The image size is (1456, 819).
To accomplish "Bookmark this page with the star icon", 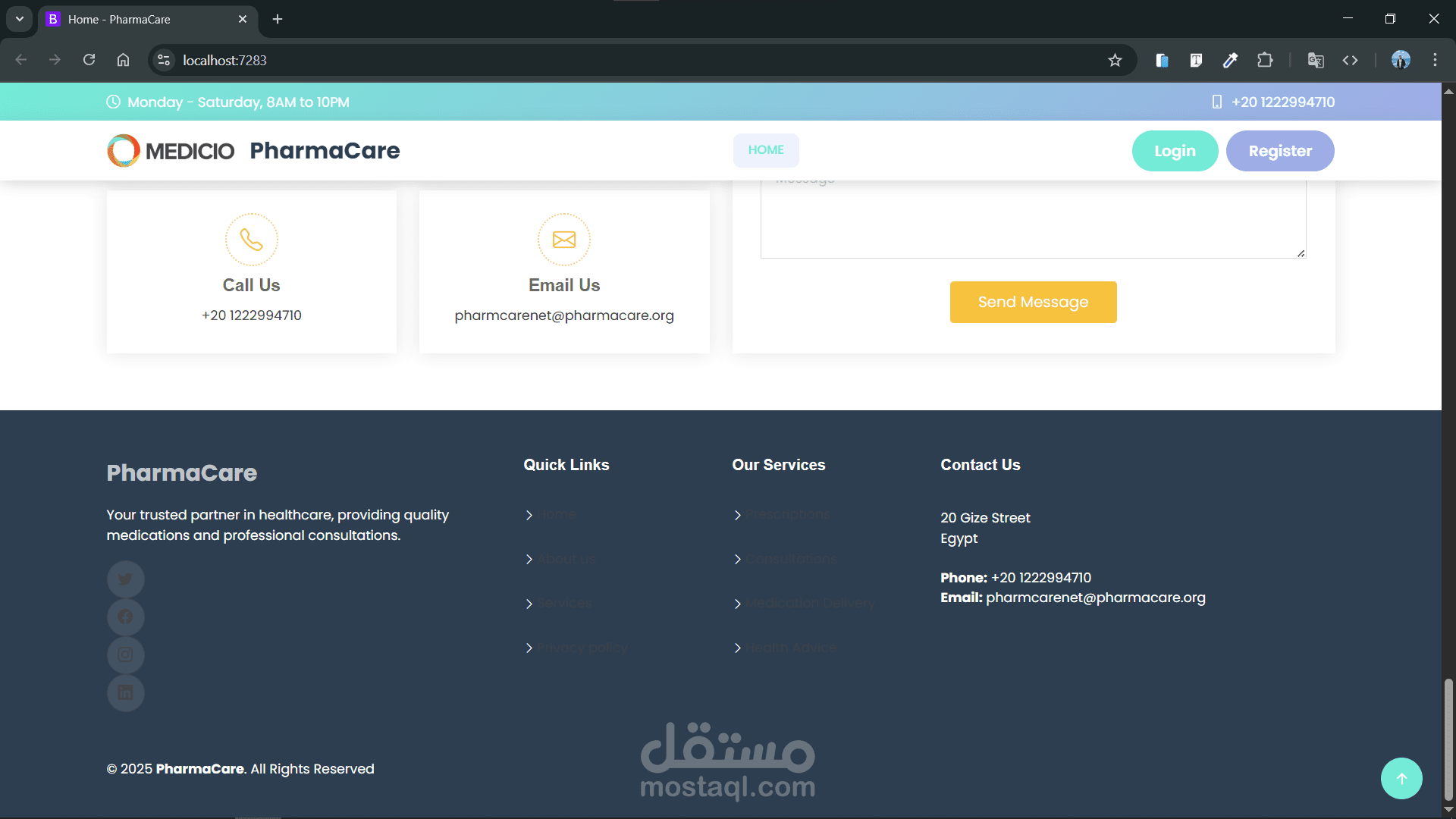I will 1115,60.
